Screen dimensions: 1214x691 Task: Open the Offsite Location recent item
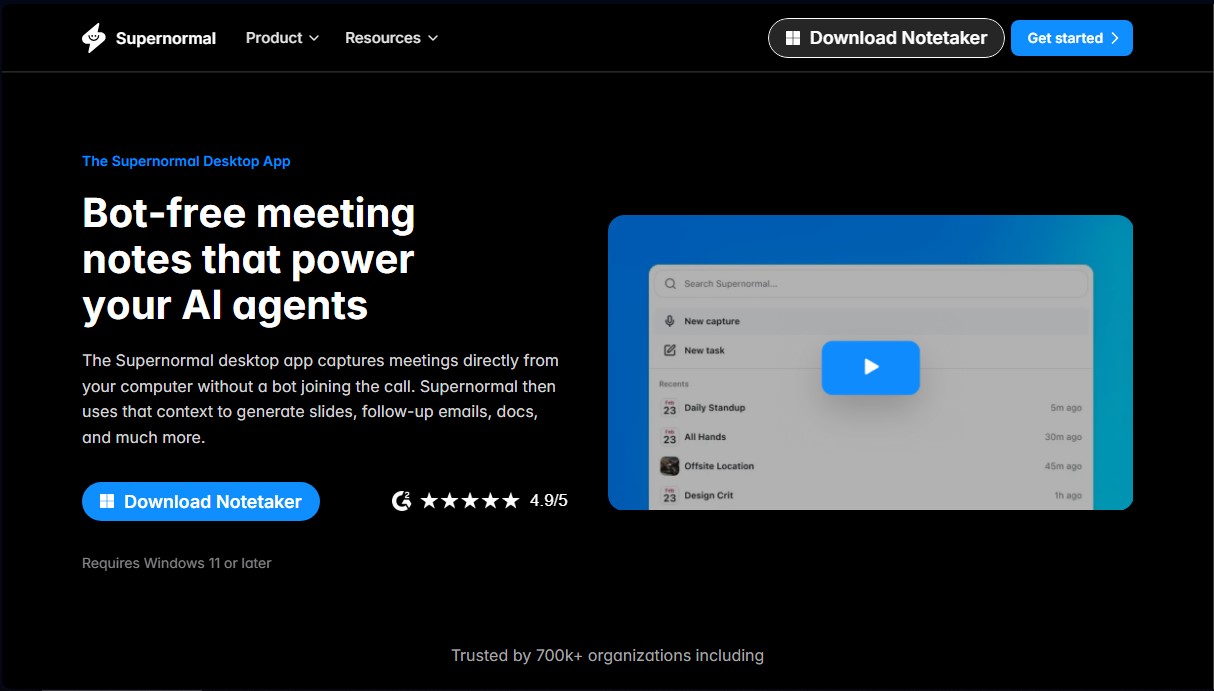(x=870, y=466)
